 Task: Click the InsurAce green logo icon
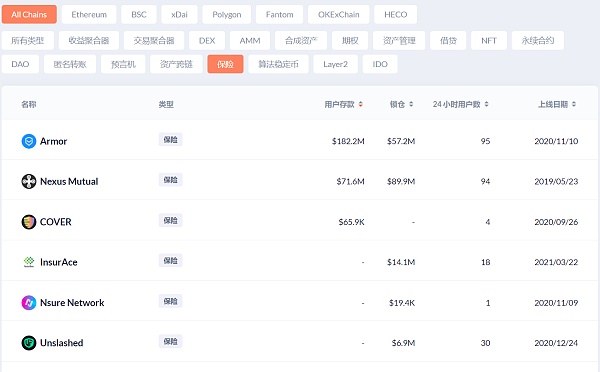pos(29,262)
